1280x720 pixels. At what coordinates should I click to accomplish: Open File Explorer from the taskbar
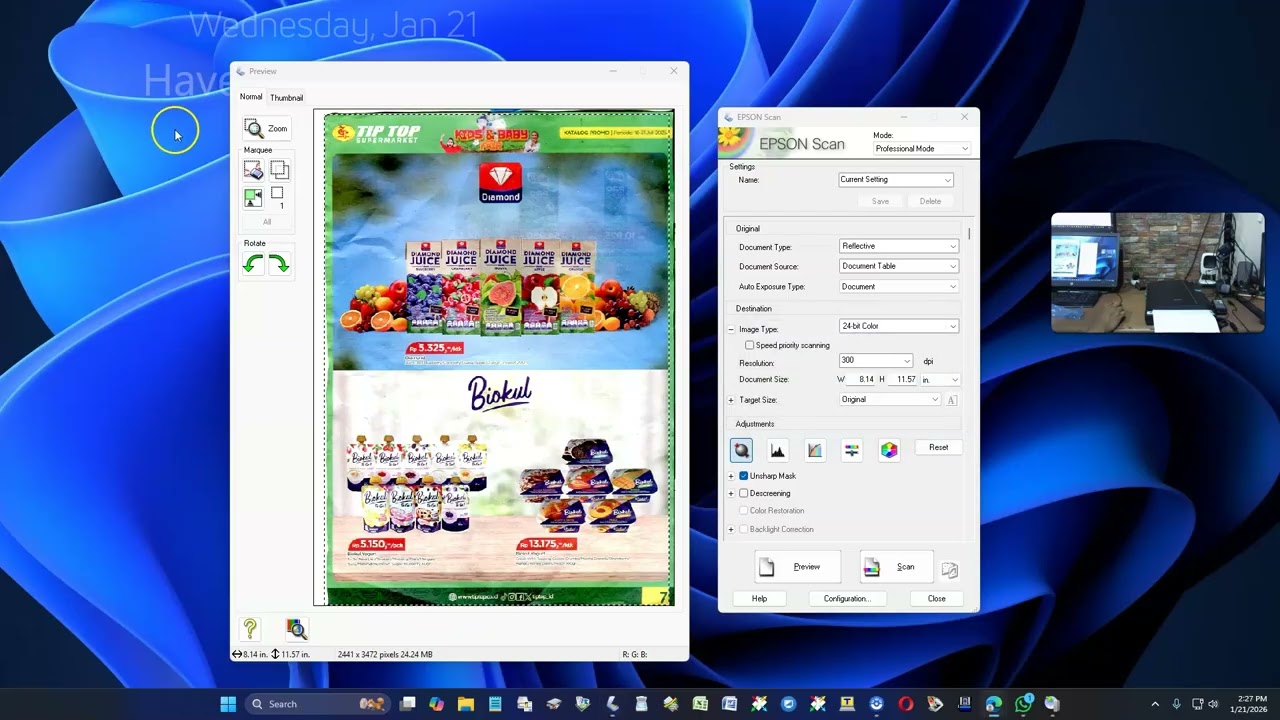pos(466,704)
